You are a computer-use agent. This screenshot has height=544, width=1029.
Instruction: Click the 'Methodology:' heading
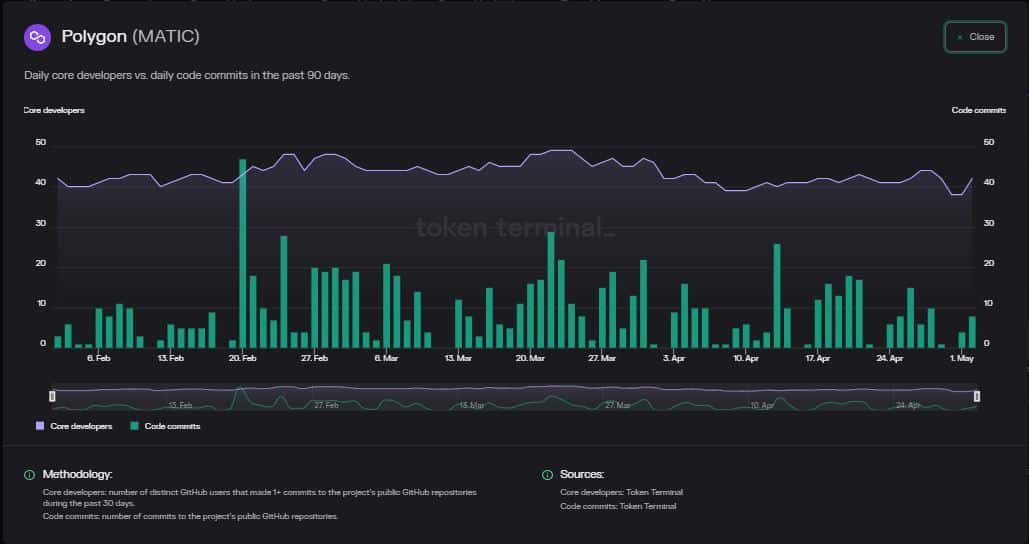coord(77,474)
